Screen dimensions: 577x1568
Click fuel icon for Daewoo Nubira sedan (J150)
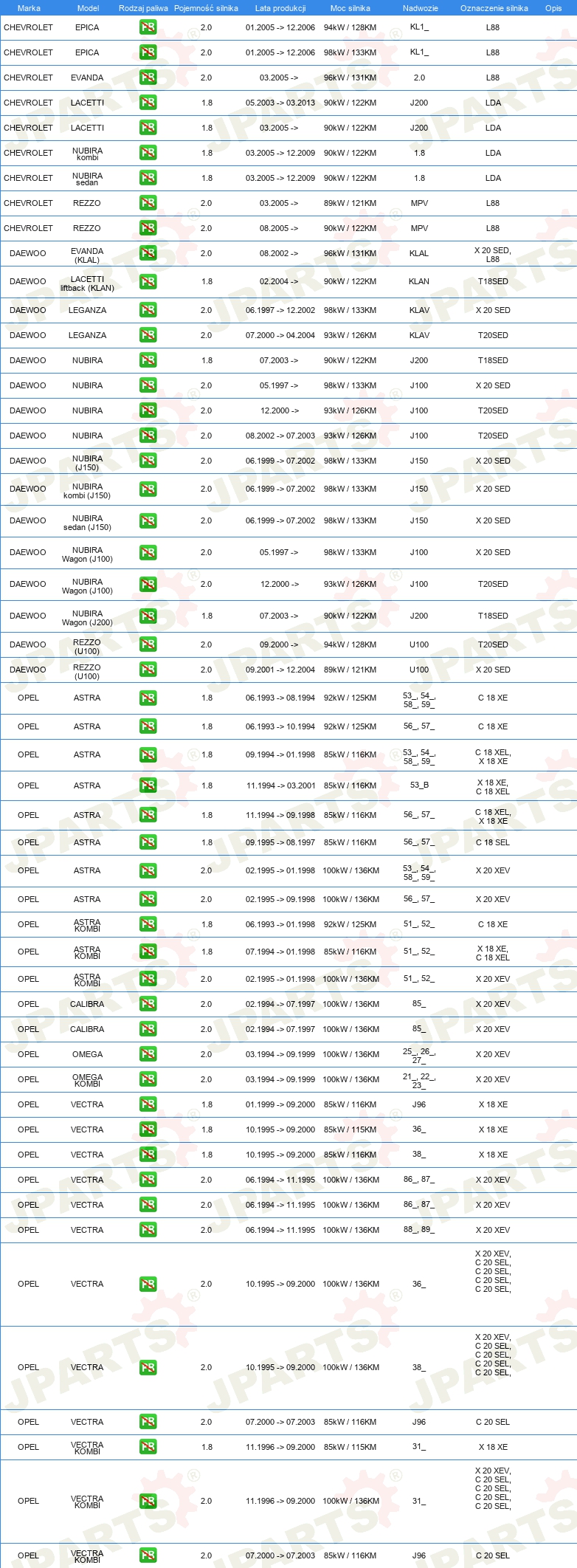[x=148, y=520]
